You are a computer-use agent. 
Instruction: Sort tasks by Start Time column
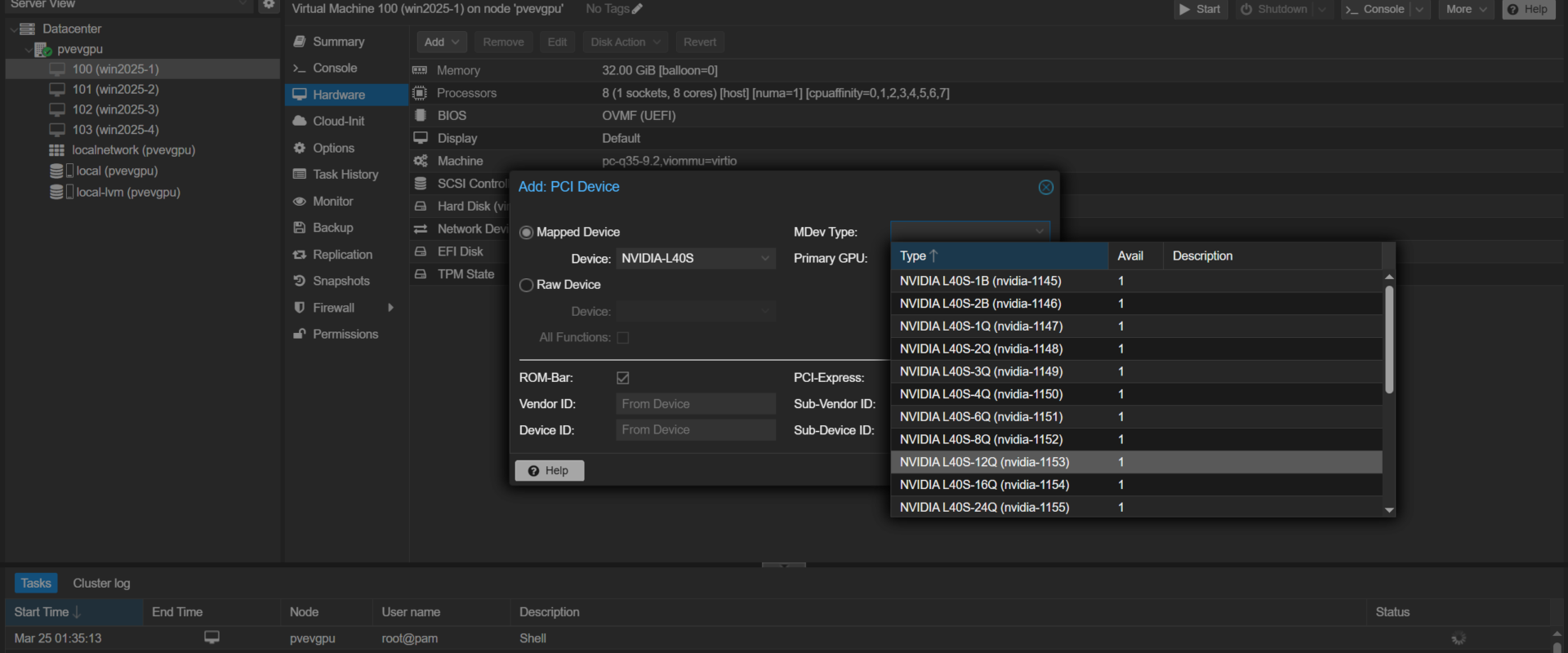click(x=74, y=612)
